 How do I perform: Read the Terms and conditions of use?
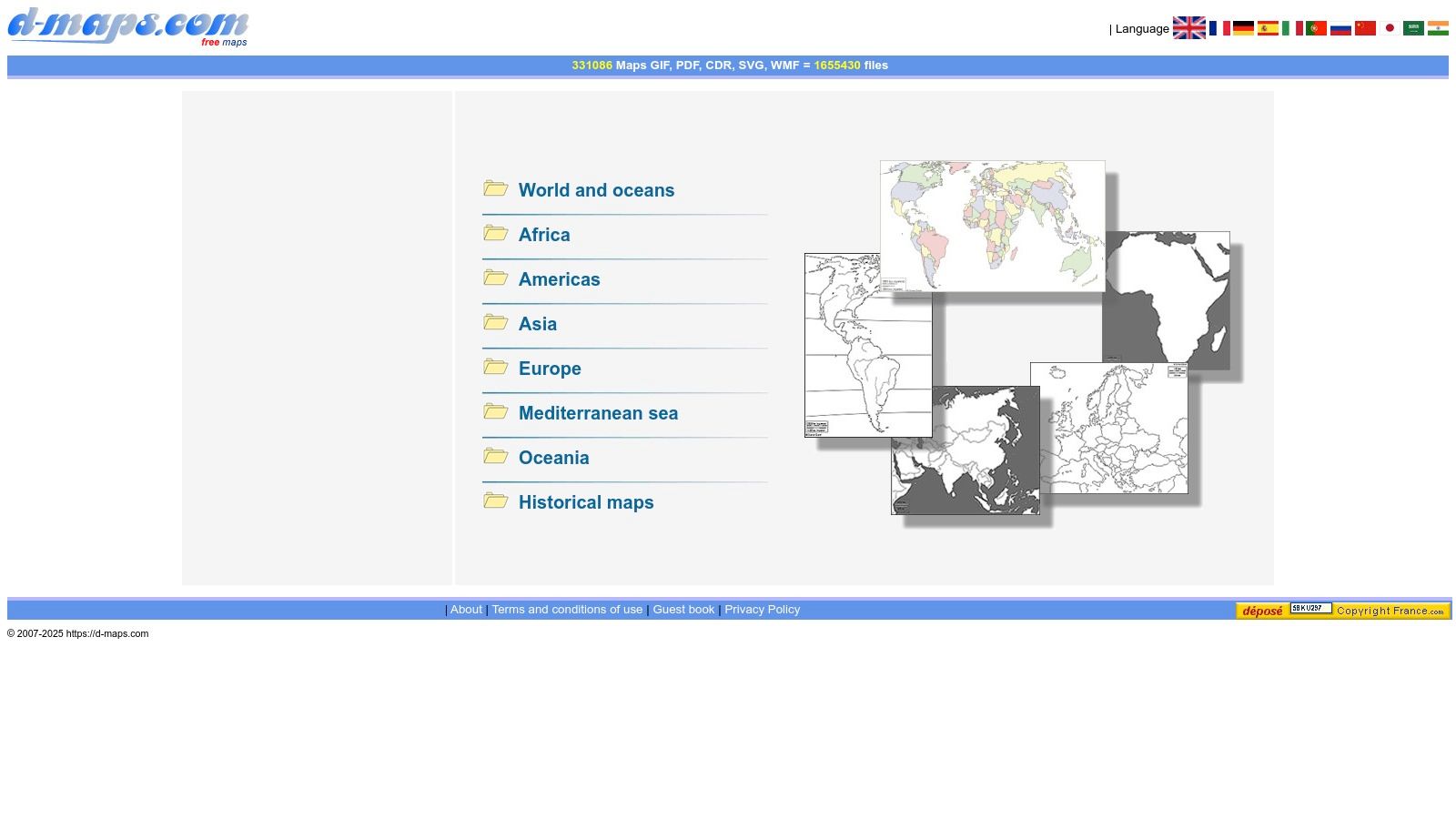566,609
